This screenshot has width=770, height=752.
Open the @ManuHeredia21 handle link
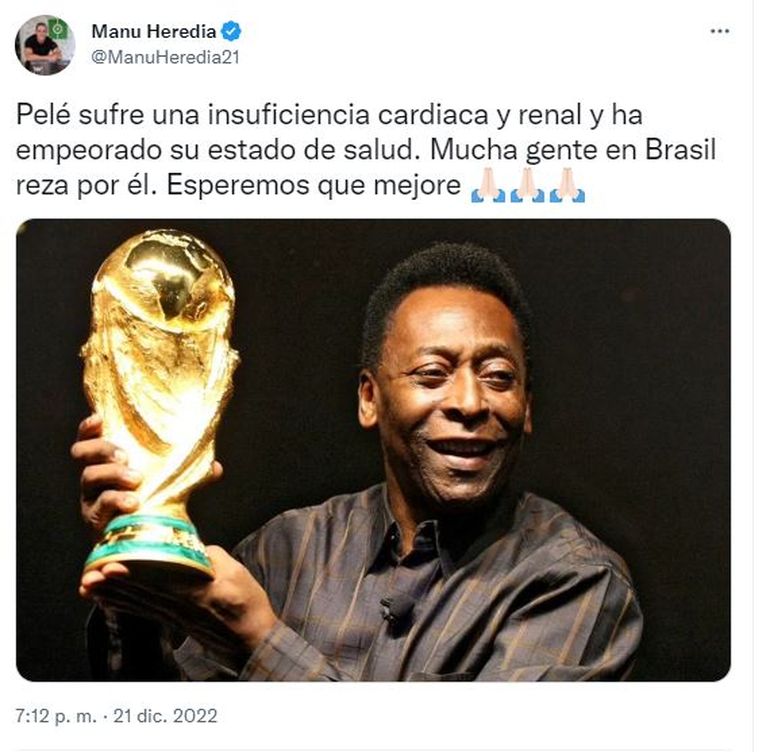[165, 57]
